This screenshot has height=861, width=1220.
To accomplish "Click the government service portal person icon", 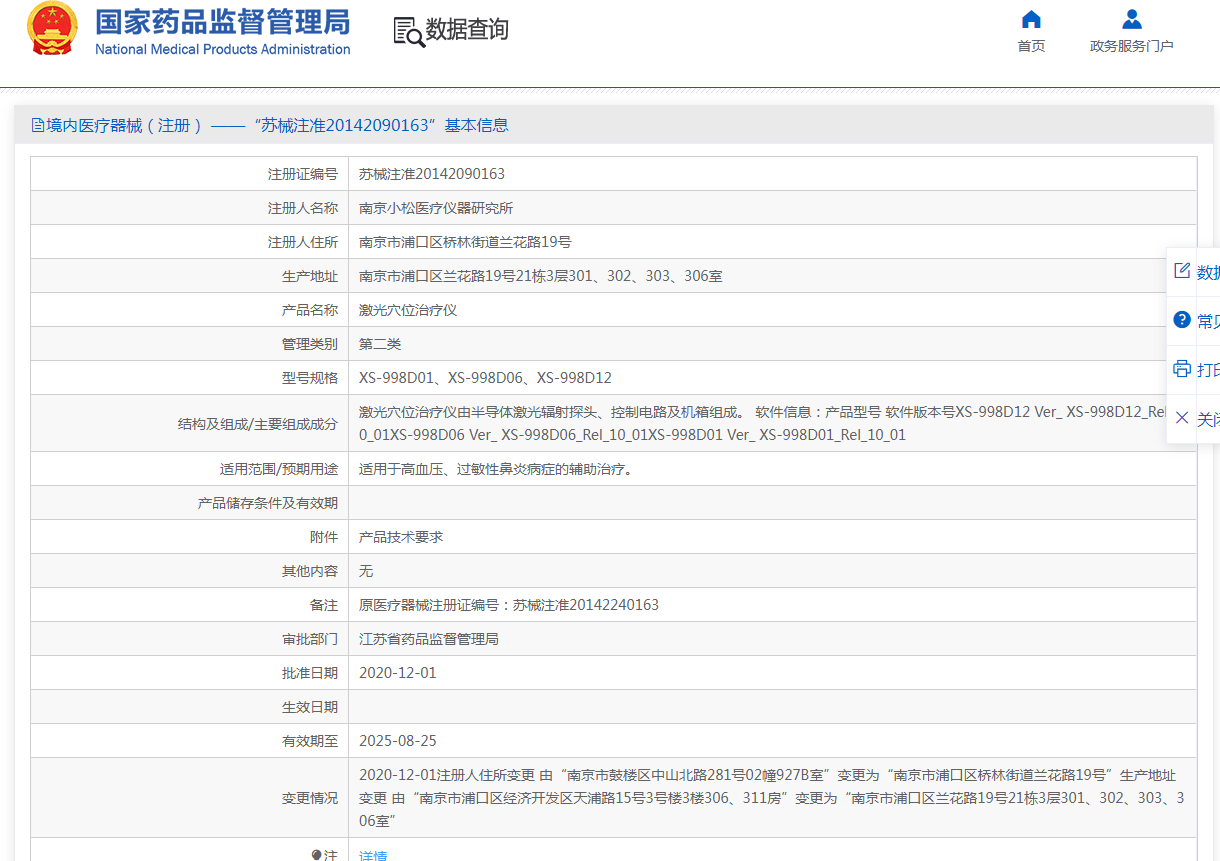I will pos(1131,19).
